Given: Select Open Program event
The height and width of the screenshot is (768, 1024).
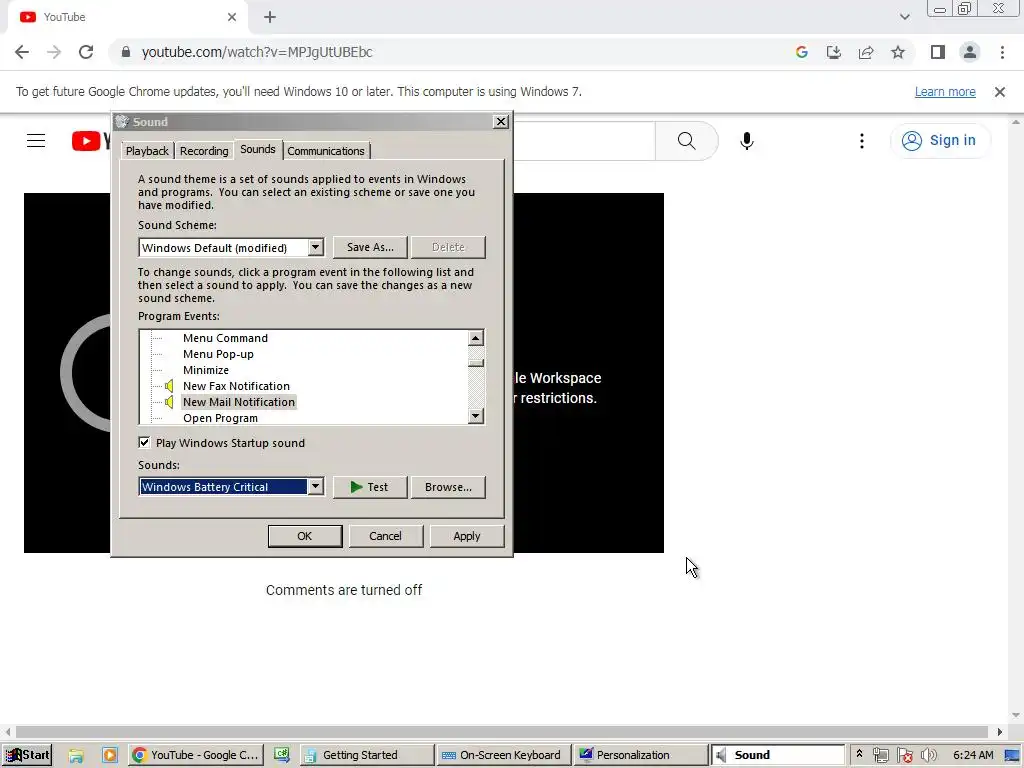Looking at the screenshot, I should (220, 418).
